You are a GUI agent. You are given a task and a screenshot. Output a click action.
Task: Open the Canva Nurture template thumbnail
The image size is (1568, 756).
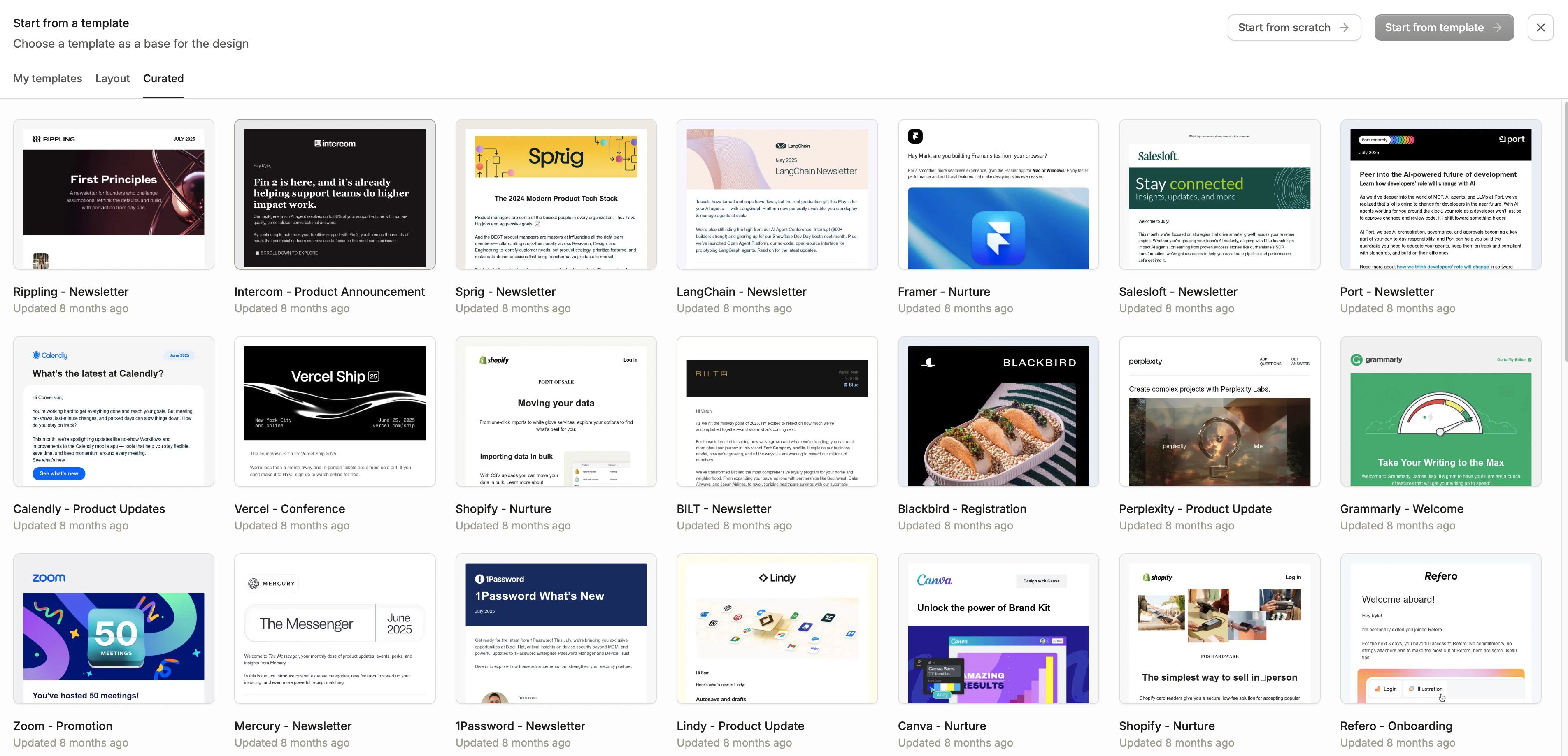pos(998,628)
